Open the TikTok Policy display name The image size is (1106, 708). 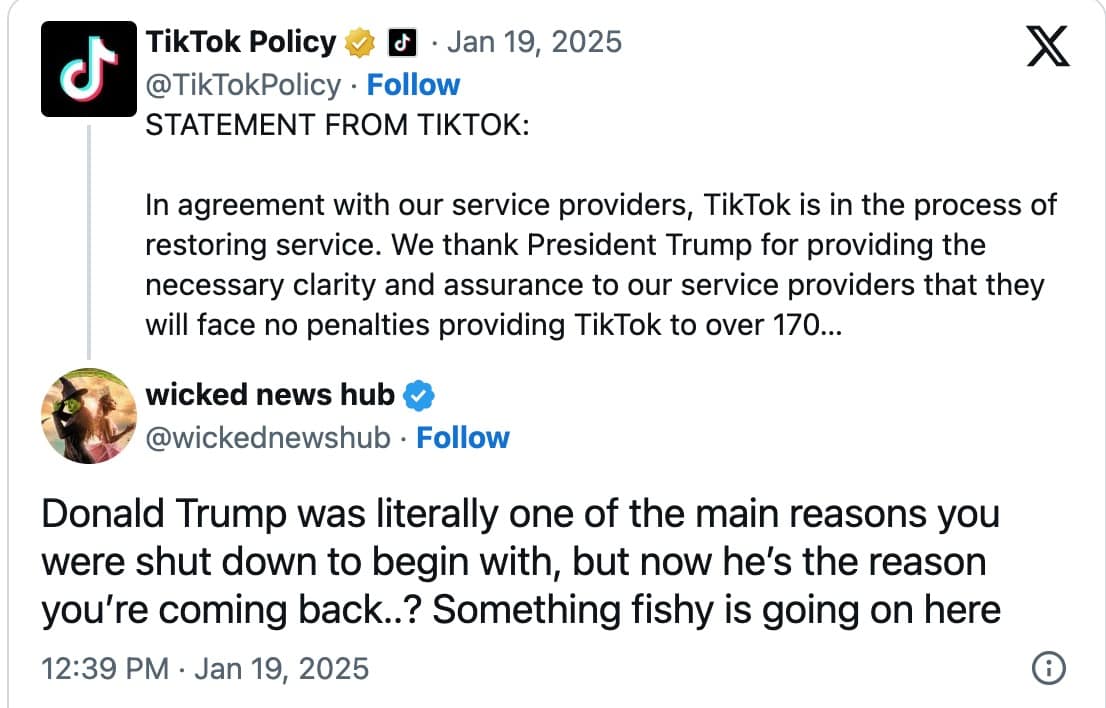(x=240, y=42)
